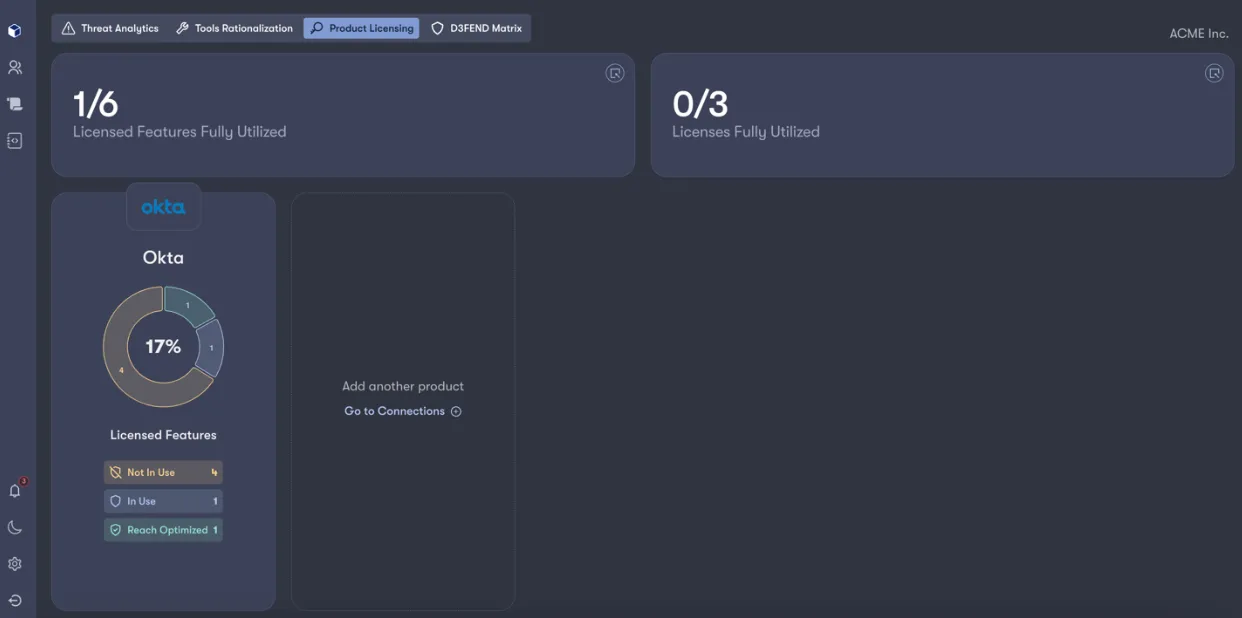Open the scroll document icon in sidebar
This screenshot has width=1242, height=618.
14,104
